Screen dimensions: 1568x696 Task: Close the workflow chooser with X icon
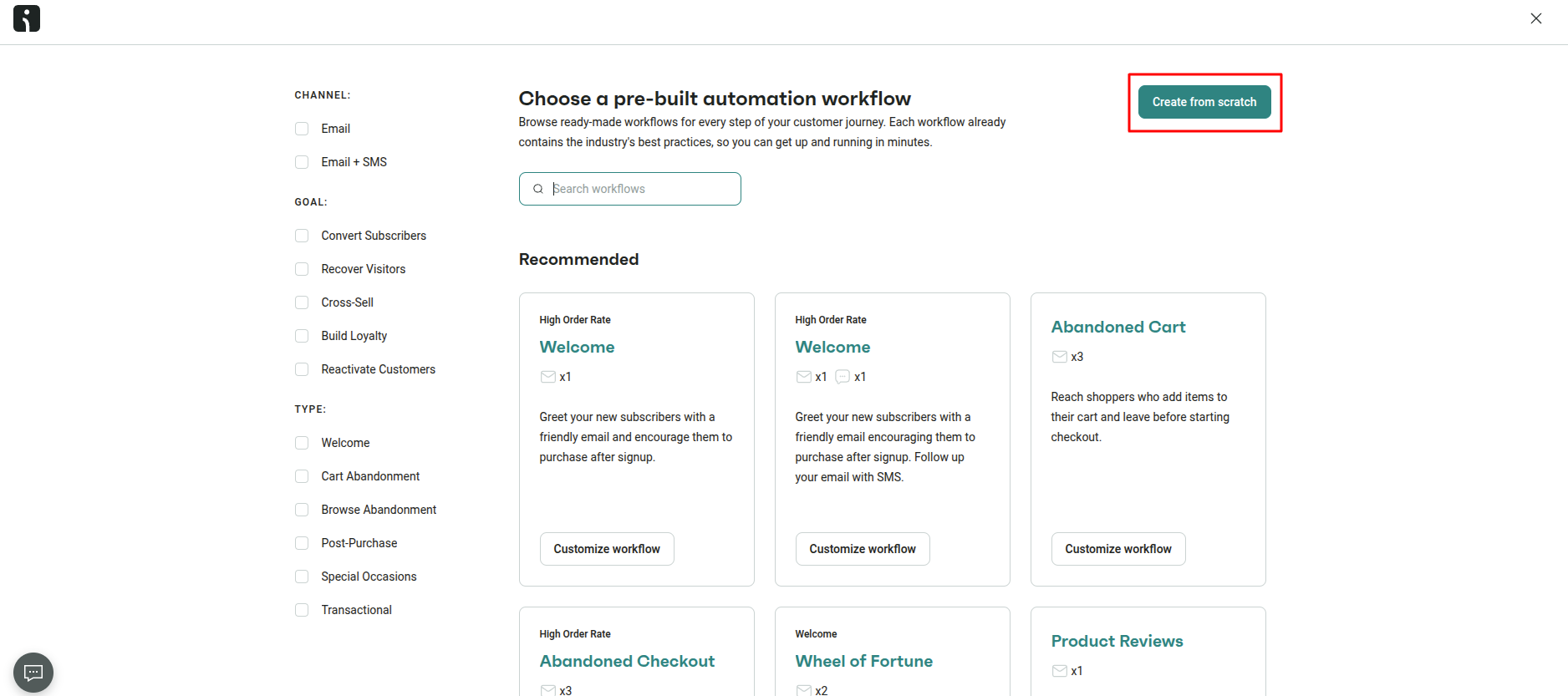[x=1536, y=18]
